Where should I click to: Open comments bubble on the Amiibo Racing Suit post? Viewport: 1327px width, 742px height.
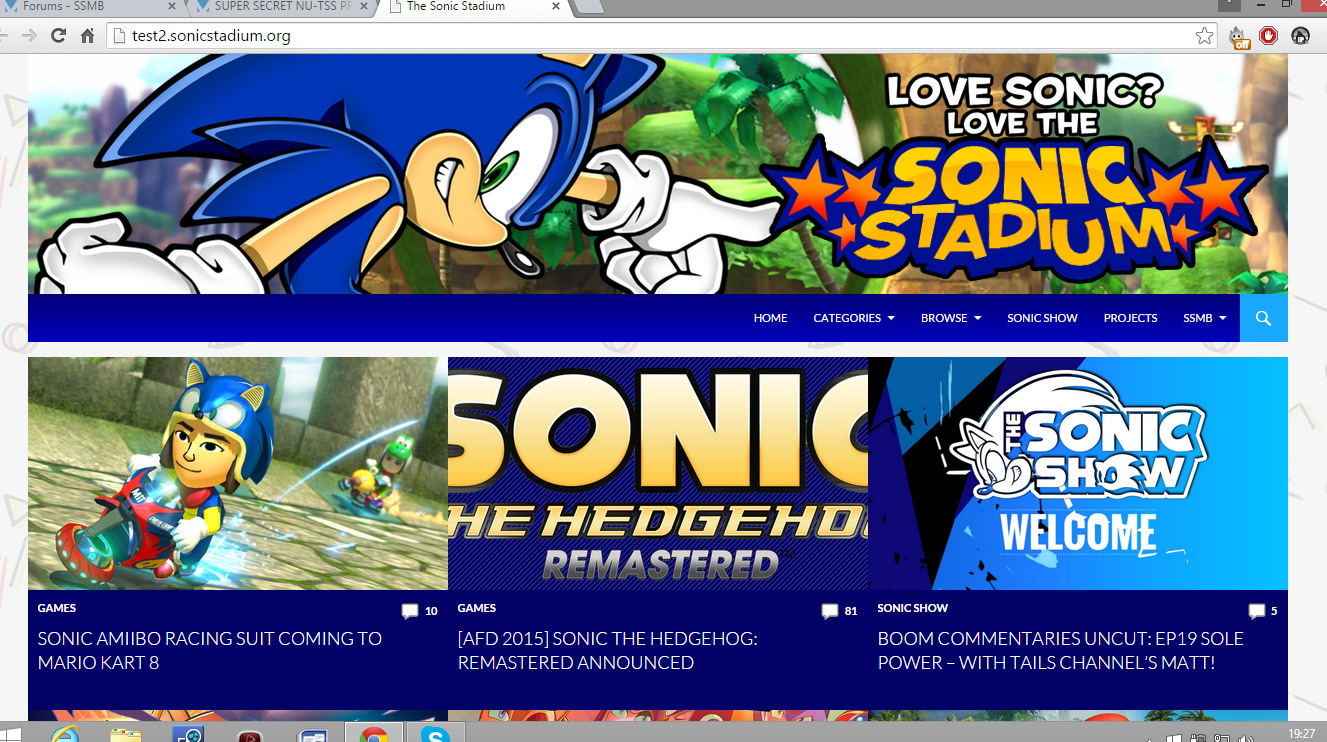pos(410,611)
